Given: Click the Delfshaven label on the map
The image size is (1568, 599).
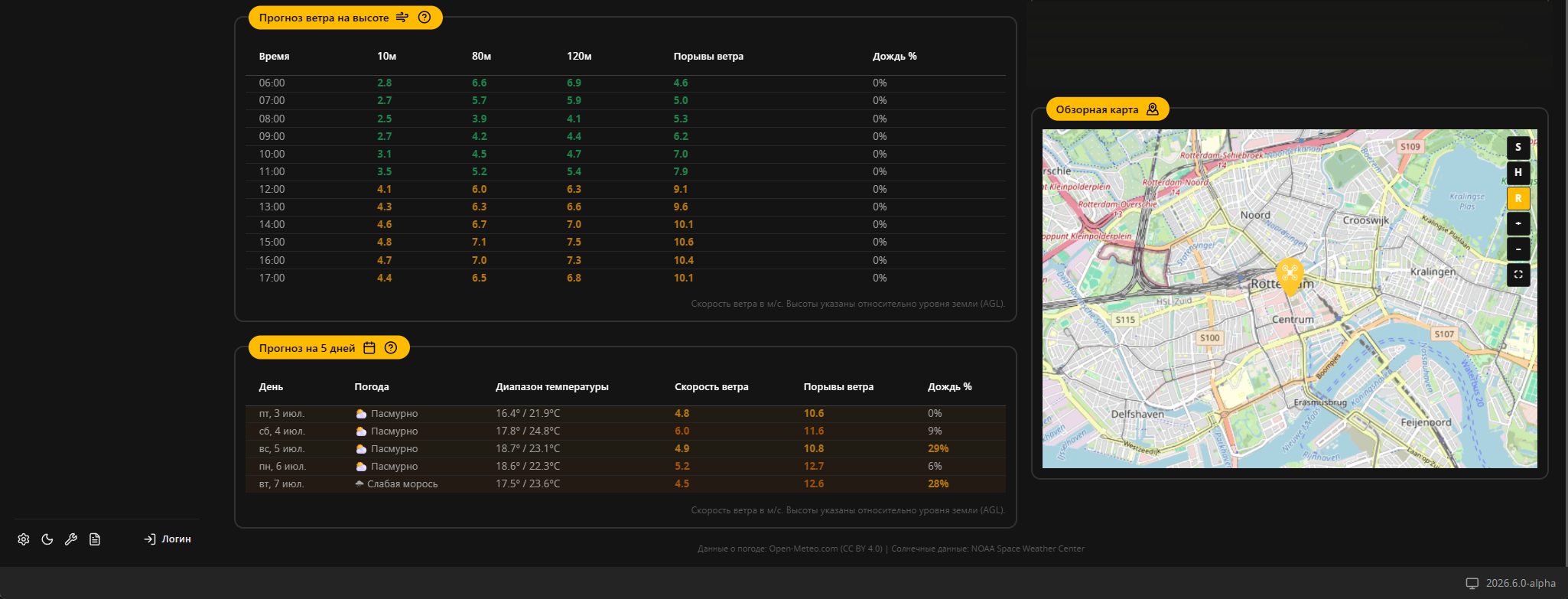Looking at the screenshot, I should coord(1137,414).
